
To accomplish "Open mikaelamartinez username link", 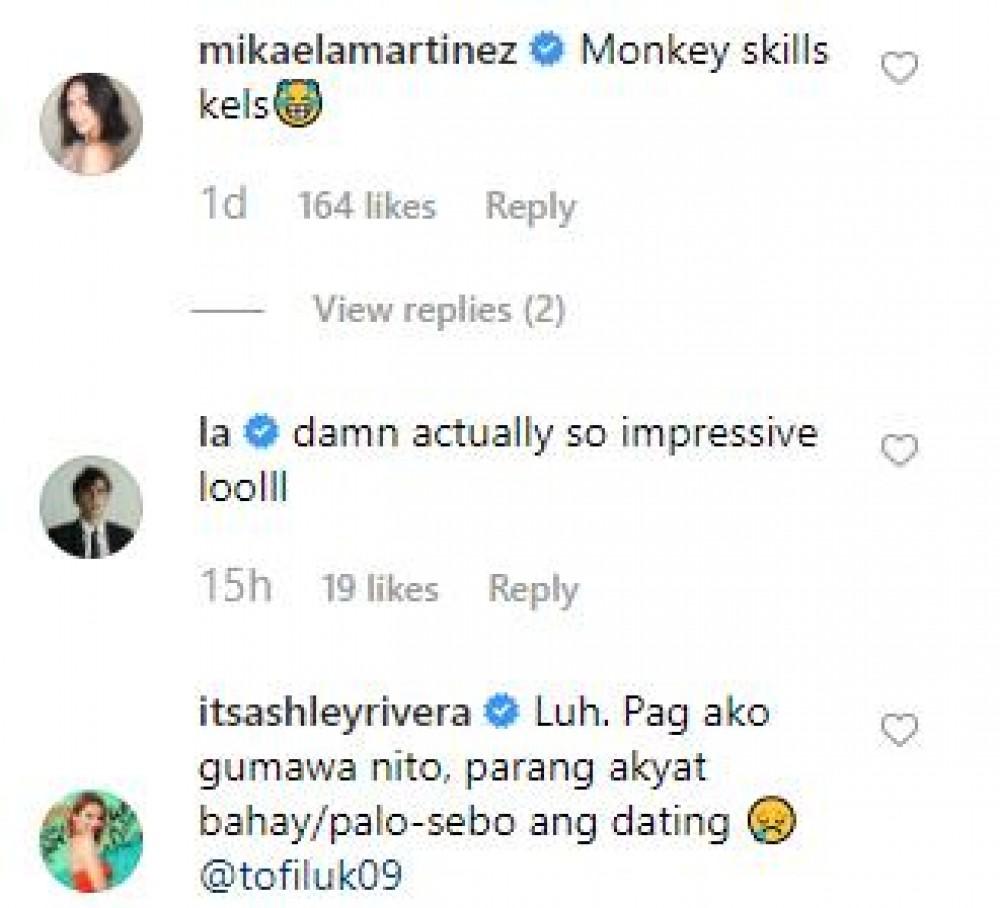I will pyautogui.click(x=358, y=51).
